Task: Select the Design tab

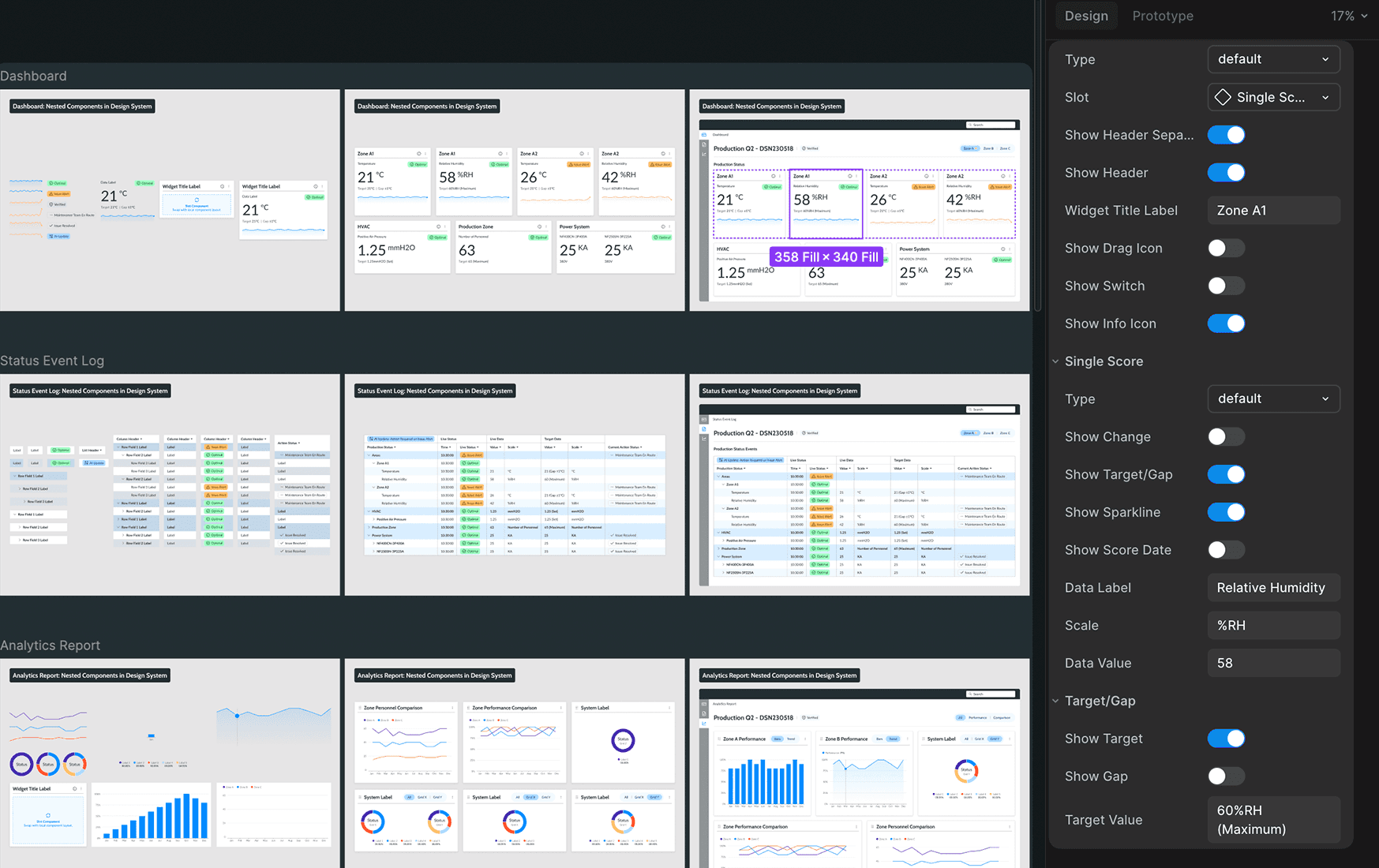Action: pyautogui.click(x=1086, y=16)
